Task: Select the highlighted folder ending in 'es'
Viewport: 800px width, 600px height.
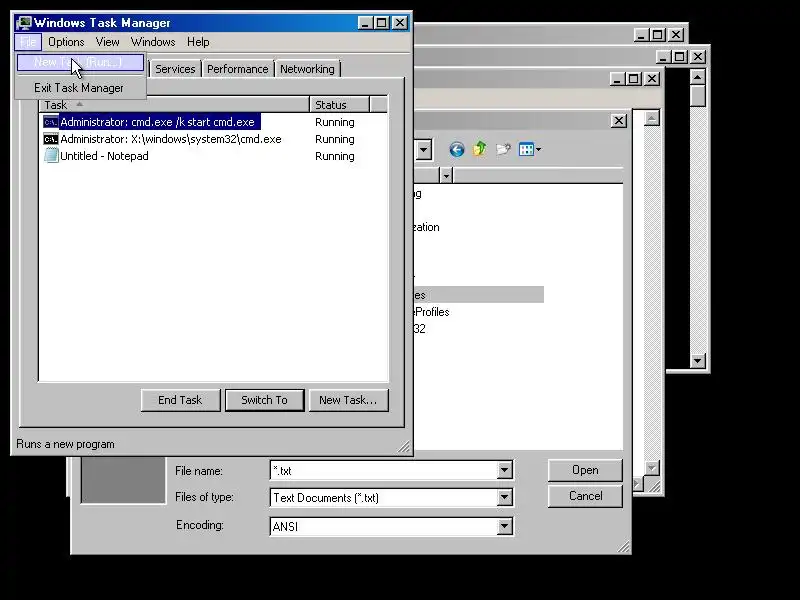Action: [479, 295]
